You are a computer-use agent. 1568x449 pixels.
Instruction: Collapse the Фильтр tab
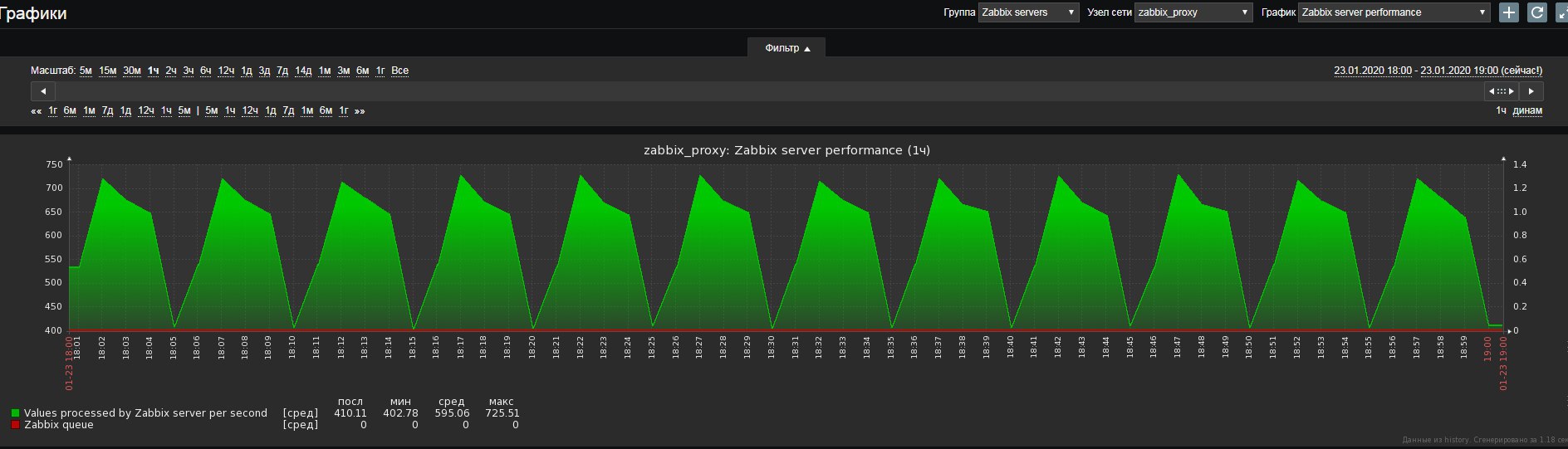(x=786, y=48)
